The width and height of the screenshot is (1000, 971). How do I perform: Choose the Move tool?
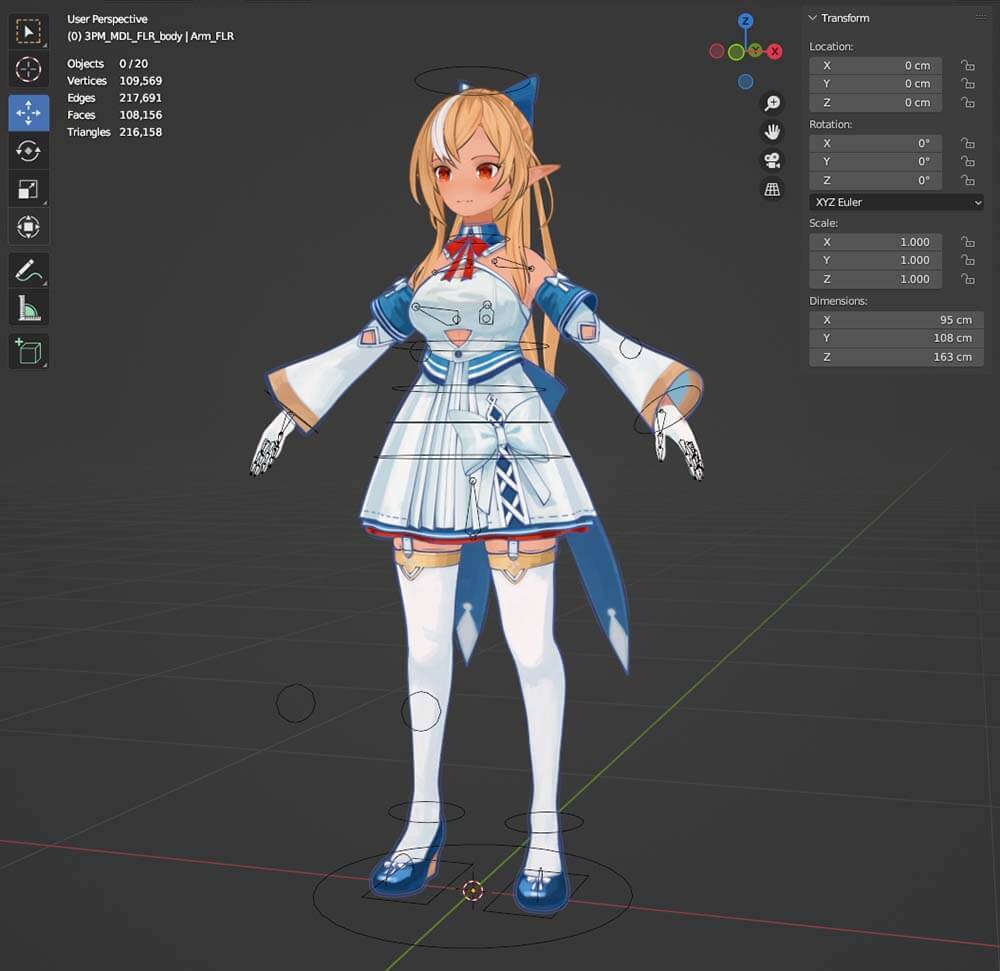coord(28,113)
